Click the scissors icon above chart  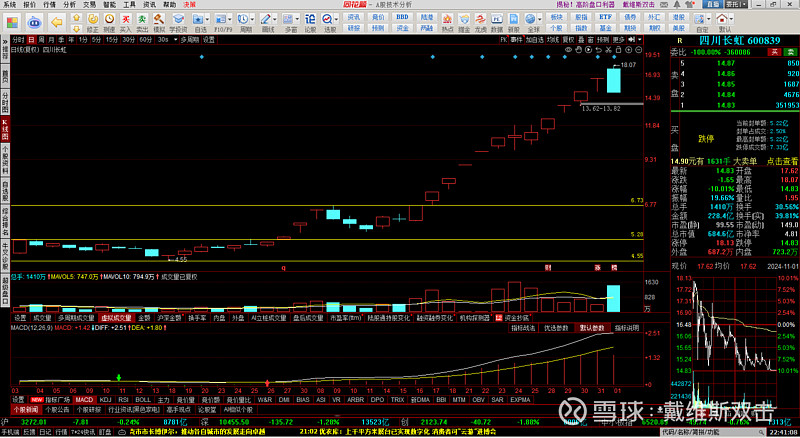tap(608, 50)
